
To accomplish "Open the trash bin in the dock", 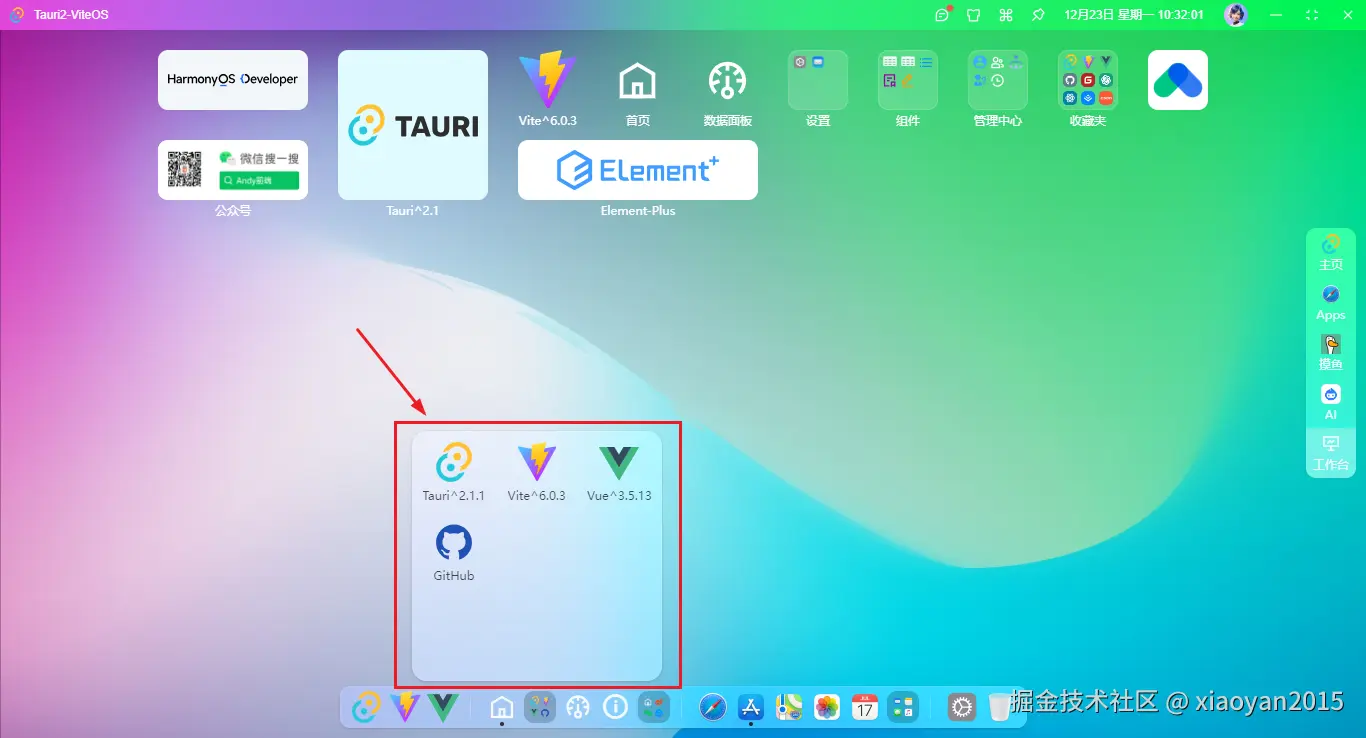I will (1000, 707).
